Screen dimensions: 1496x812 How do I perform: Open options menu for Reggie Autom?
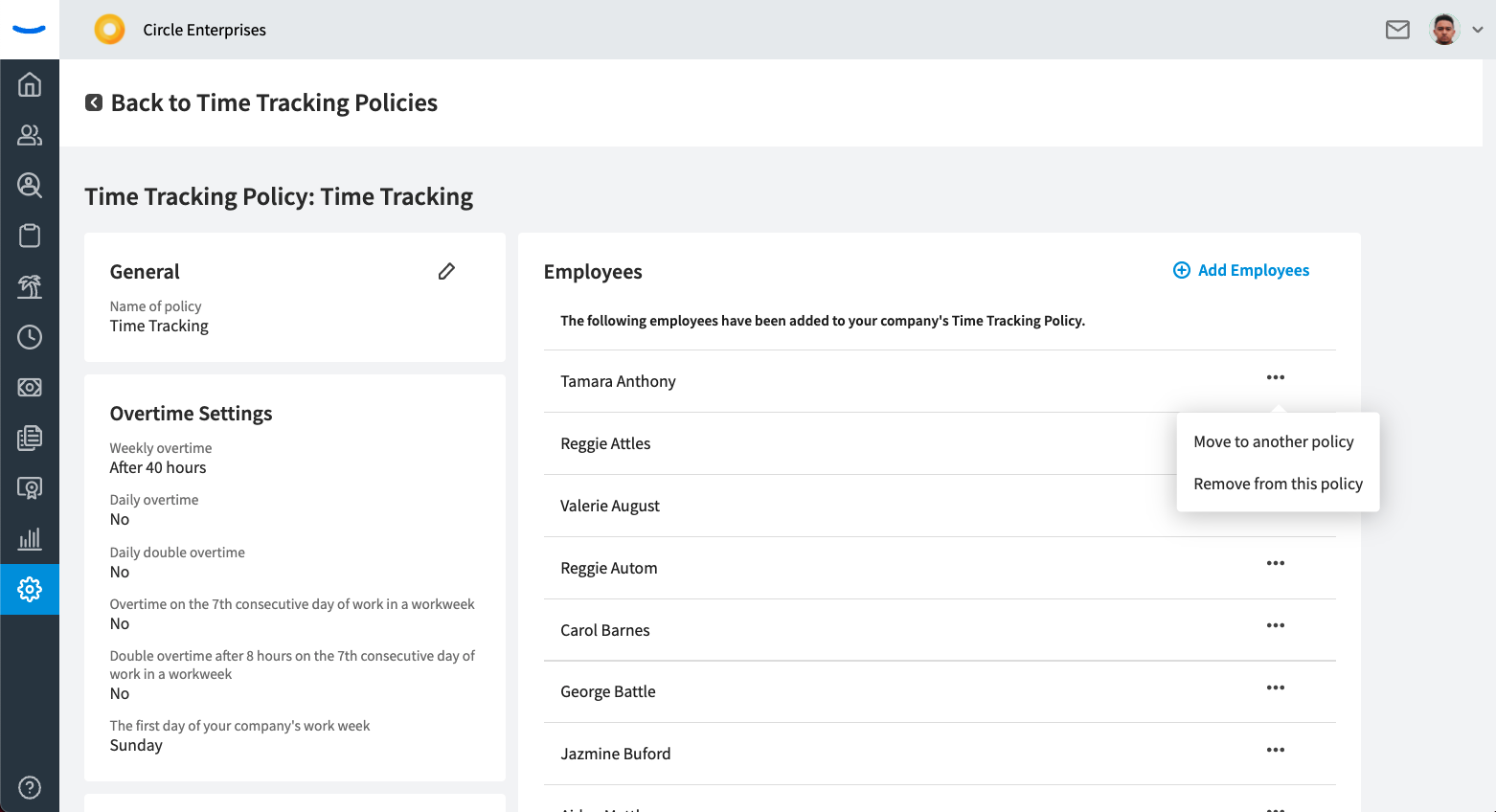click(1276, 563)
